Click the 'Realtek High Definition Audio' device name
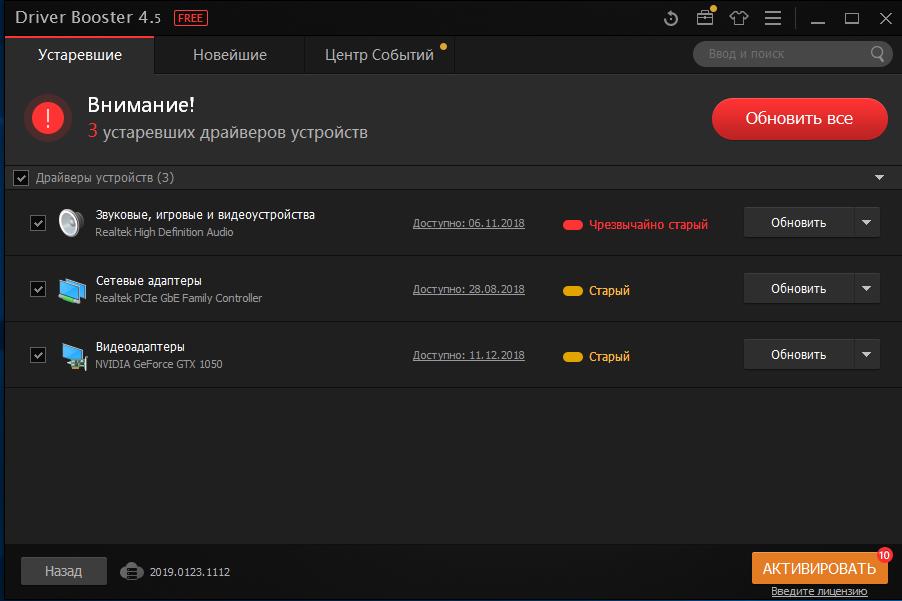 [x=164, y=232]
